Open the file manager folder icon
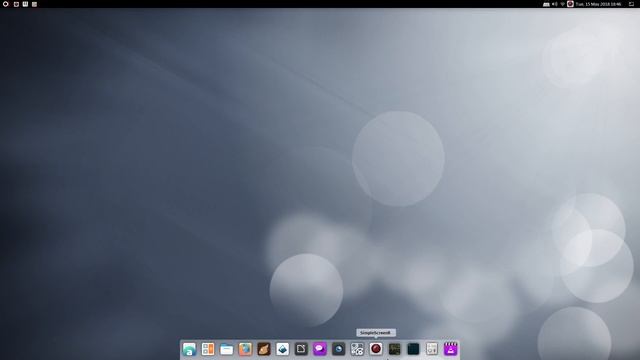640x360 pixels. pos(227,349)
